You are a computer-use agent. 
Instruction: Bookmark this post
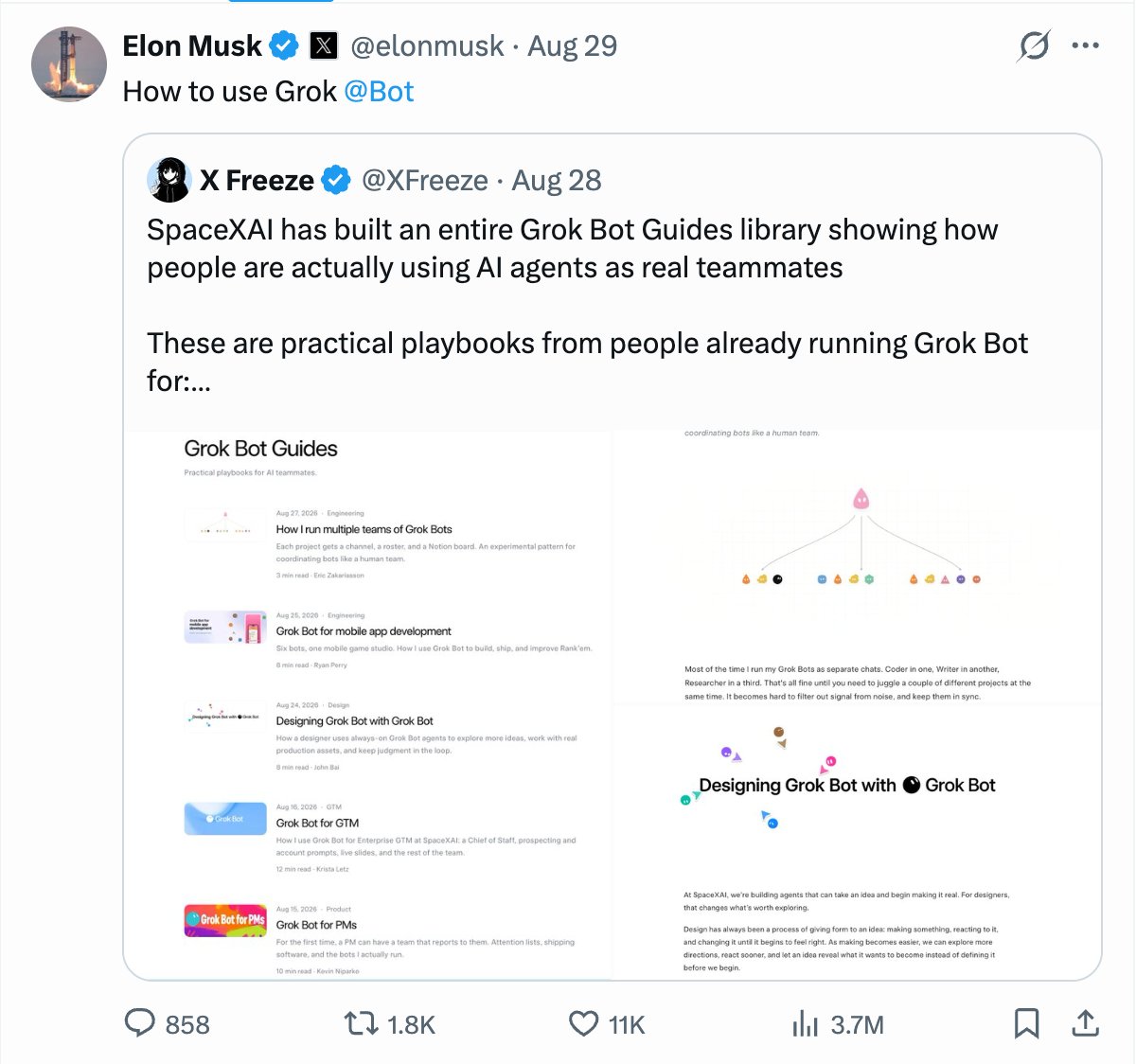point(1026,1023)
